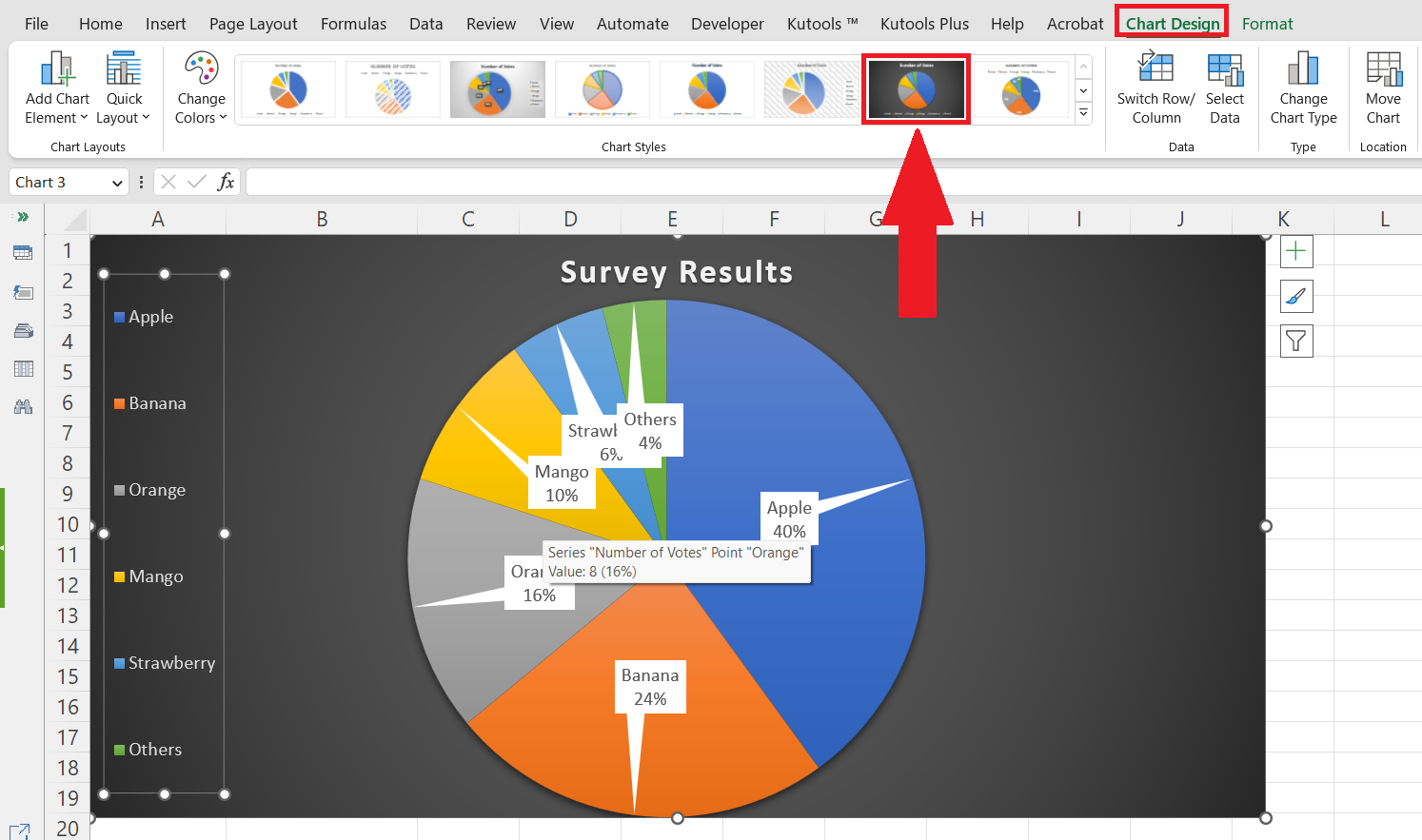Apply the second chart style with hatched pie
Viewport: 1422px width, 840px height.
[393, 89]
